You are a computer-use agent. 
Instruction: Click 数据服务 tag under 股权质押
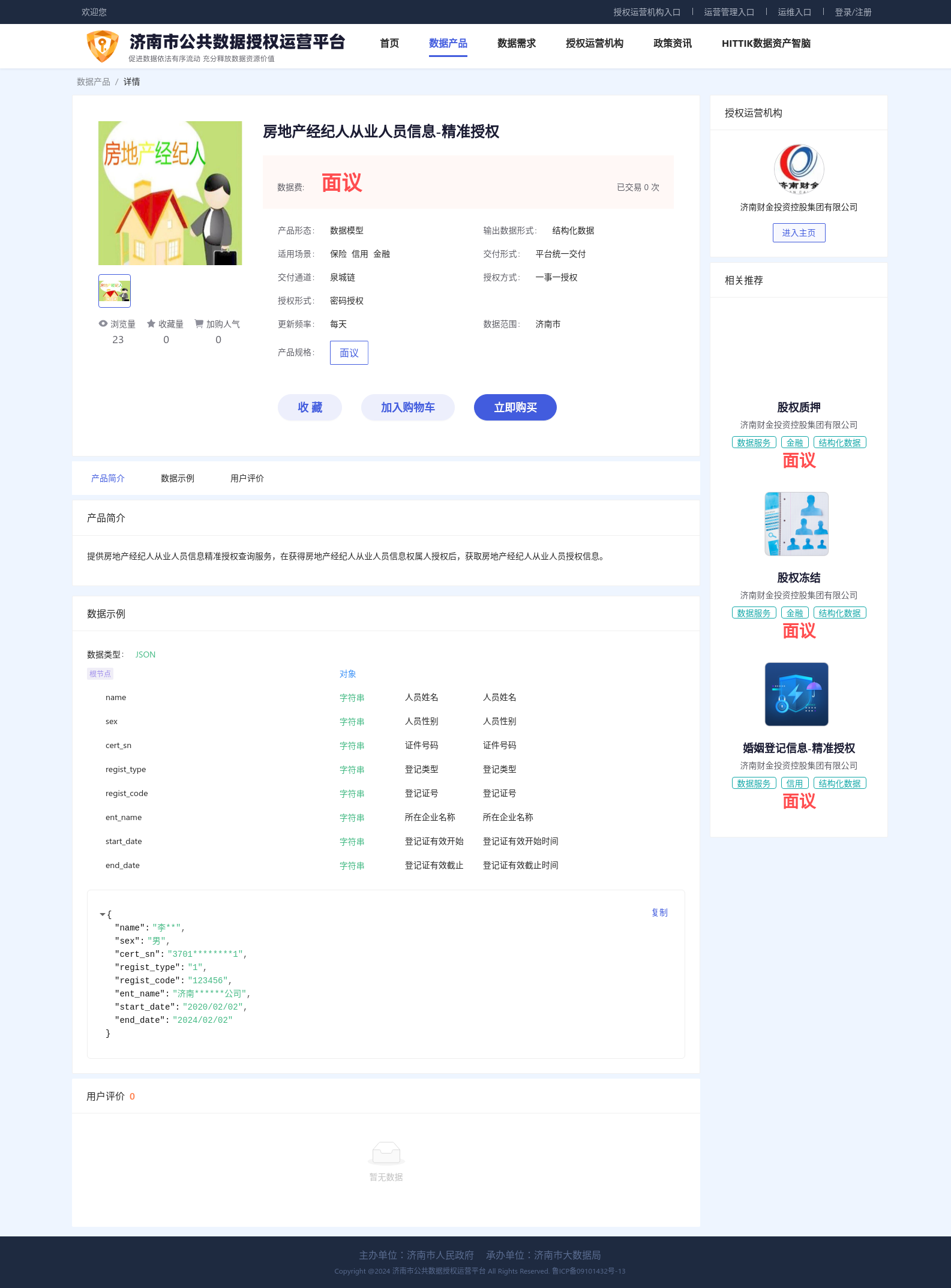(754, 443)
